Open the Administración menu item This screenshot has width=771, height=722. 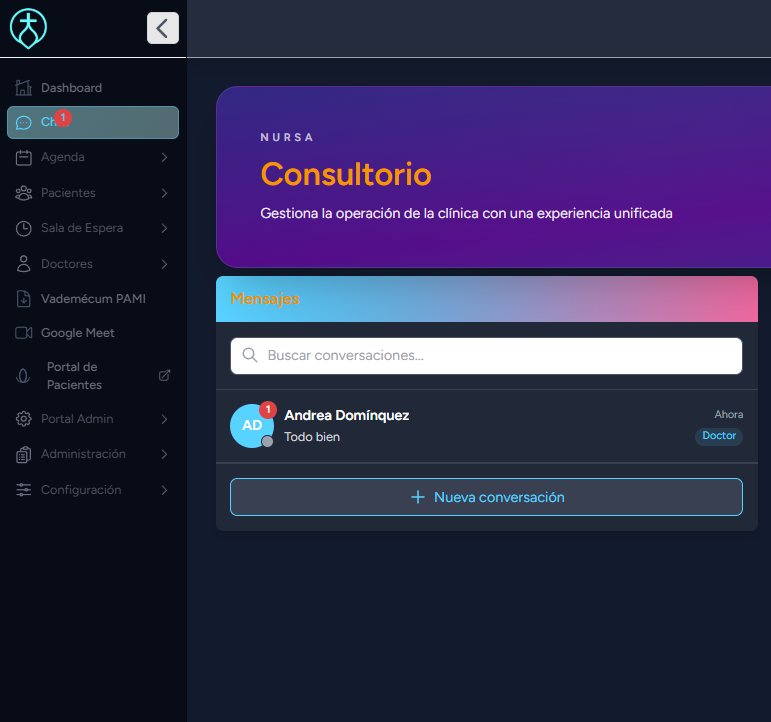[83, 454]
